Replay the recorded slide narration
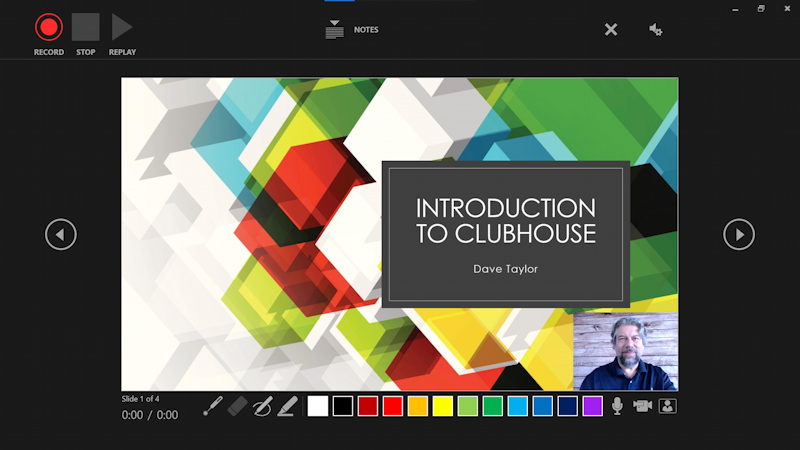This screenshot has height=450, width=800. (x=122, y=27)
